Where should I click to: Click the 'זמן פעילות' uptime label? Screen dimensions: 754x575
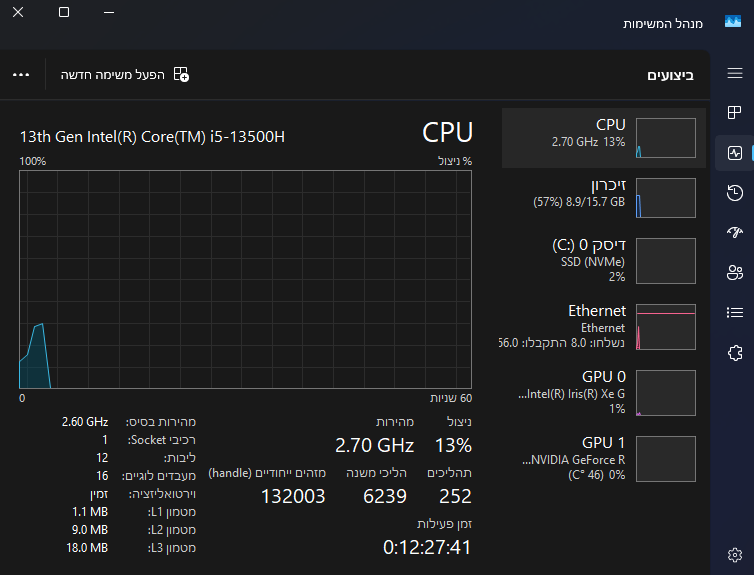(x=444, y=524)
